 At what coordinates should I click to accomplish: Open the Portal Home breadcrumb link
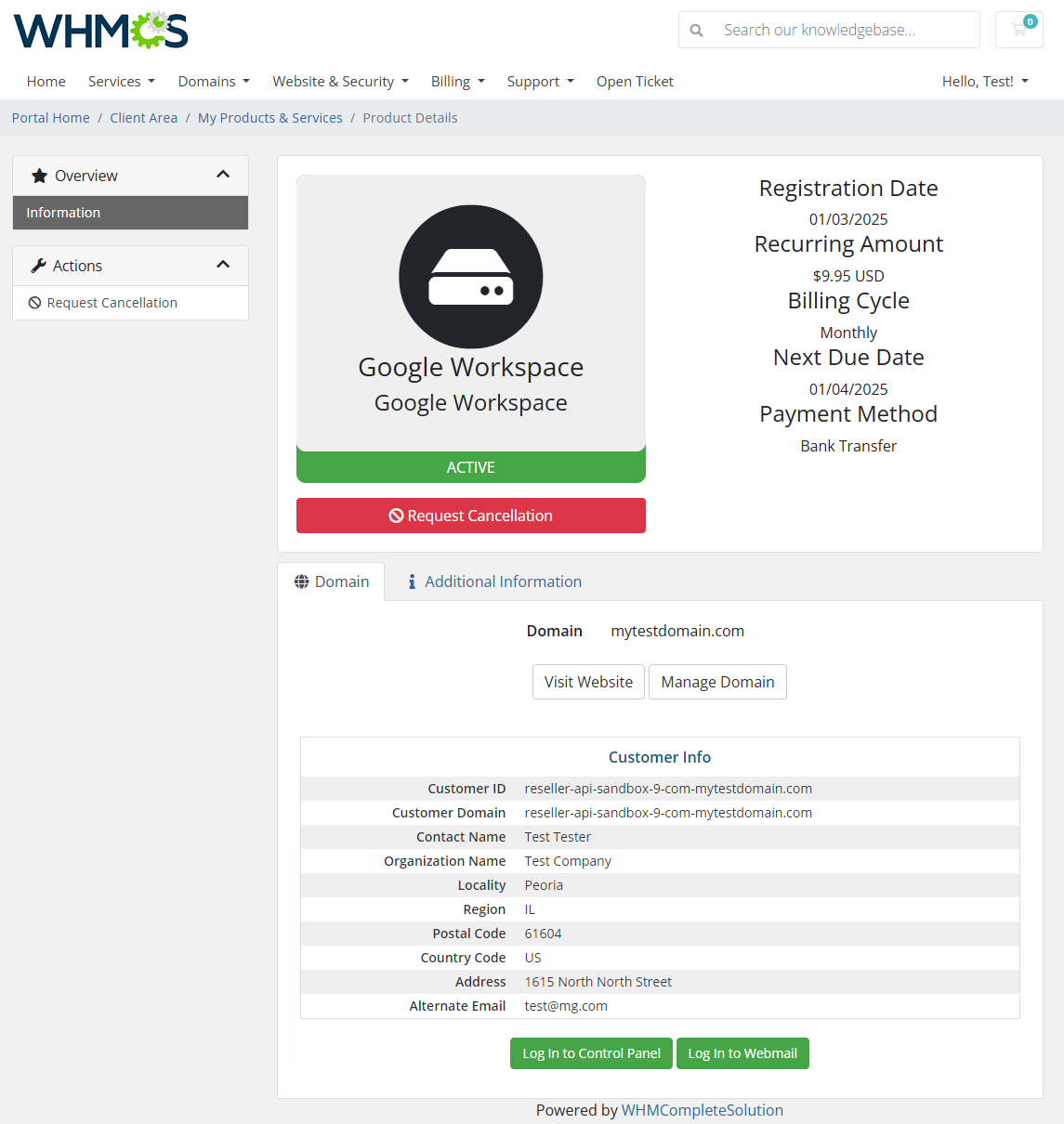coord(50,117)
